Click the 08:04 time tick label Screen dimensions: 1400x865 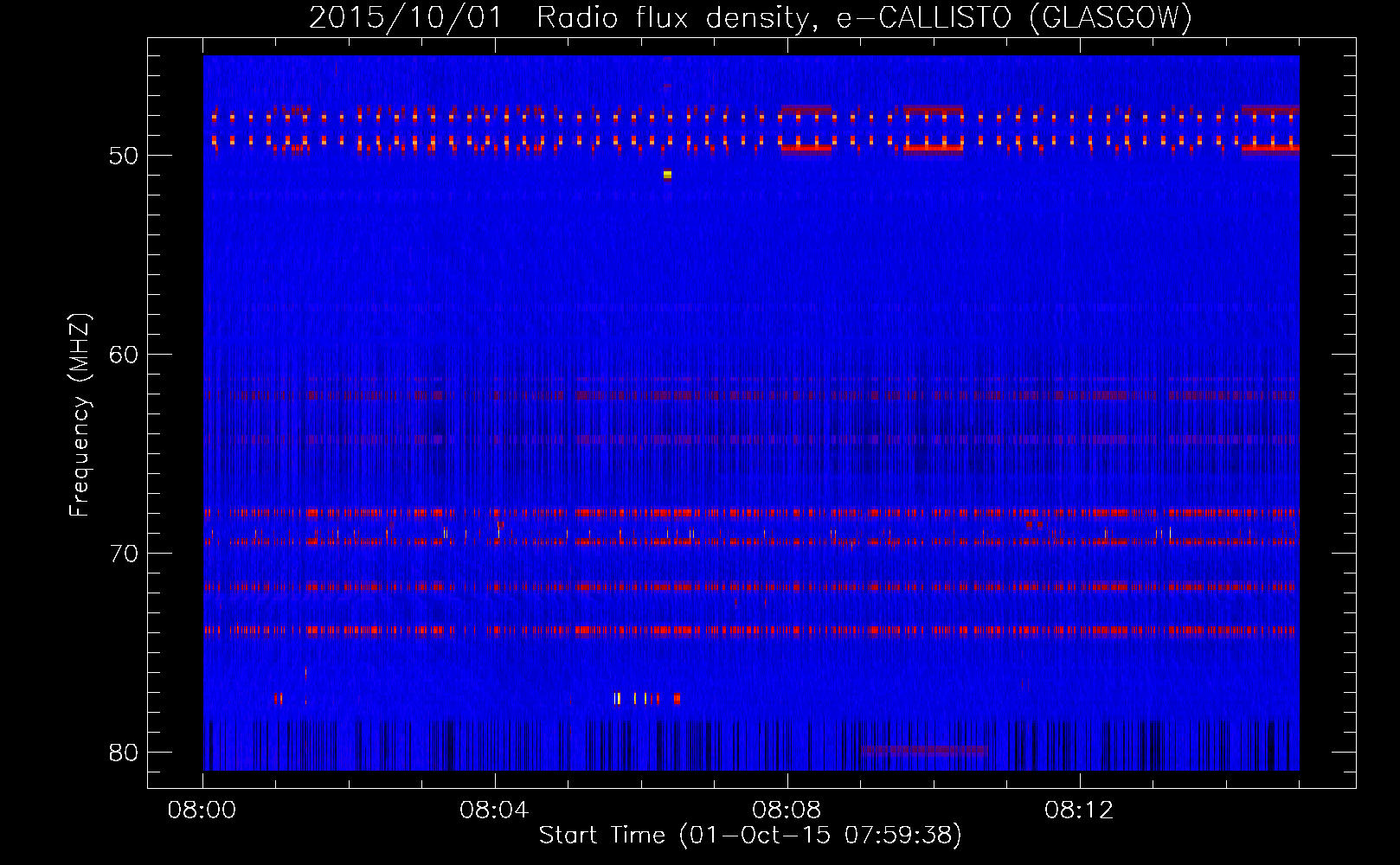pos(494,811)
